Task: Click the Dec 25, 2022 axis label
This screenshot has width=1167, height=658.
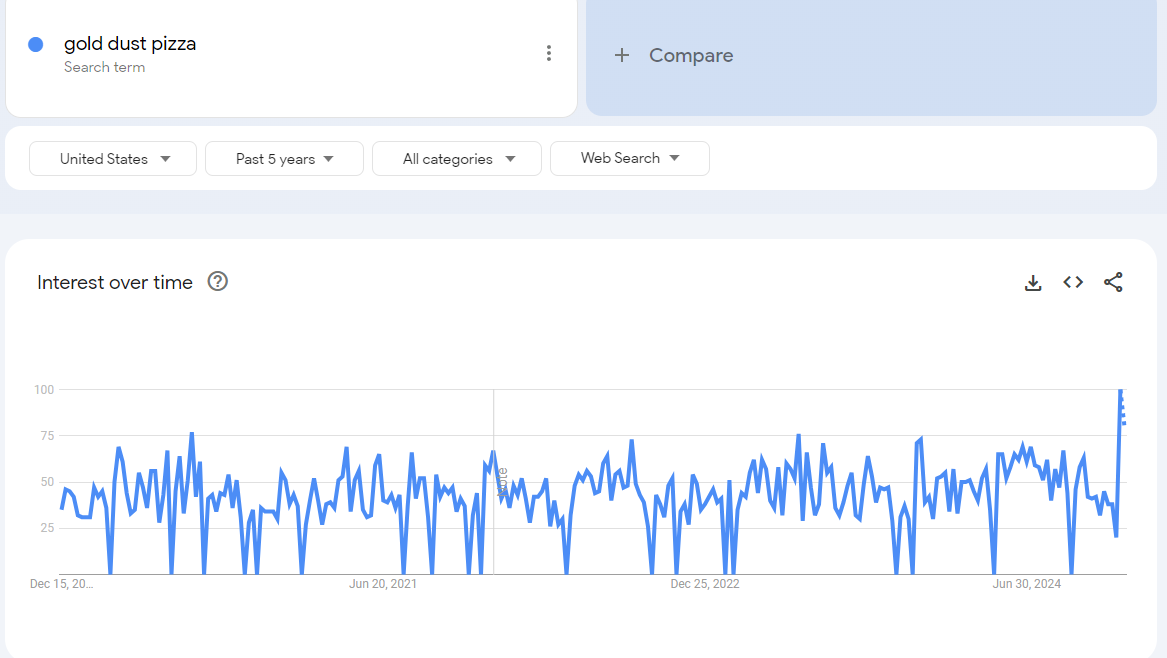Action: click(x=705, y=584)
